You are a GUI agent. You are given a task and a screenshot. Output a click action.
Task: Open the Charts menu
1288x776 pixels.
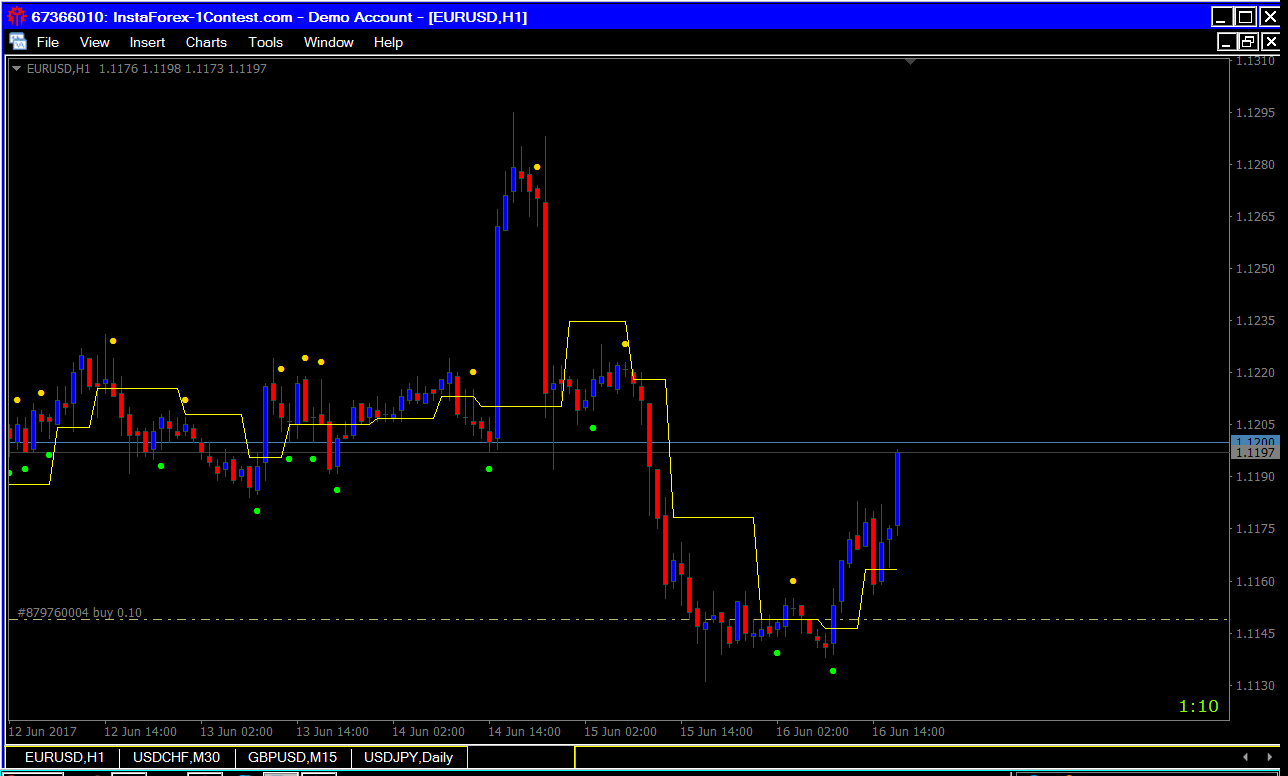click(206, 42)
